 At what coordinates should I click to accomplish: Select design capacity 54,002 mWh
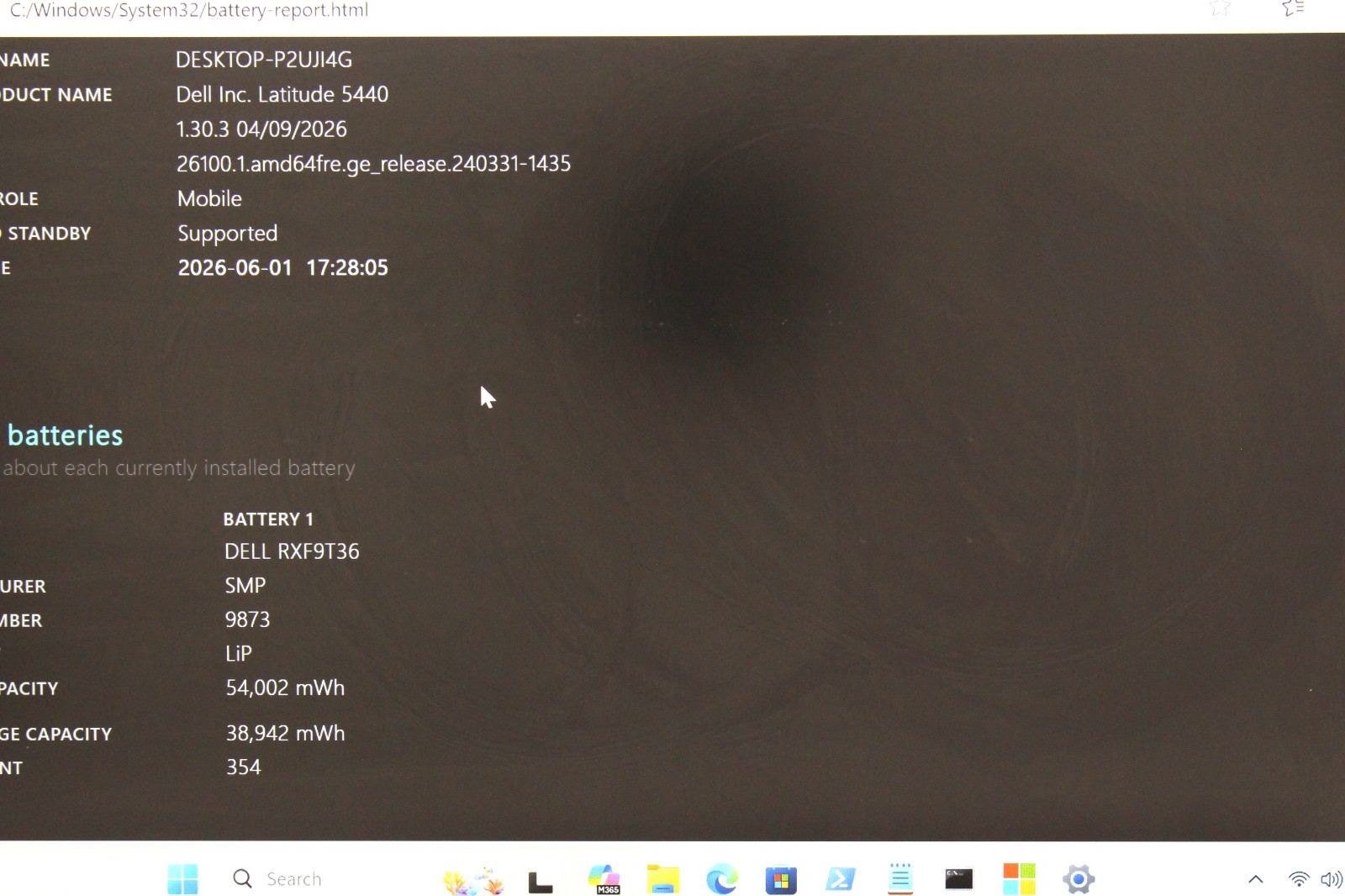[285, 688]
